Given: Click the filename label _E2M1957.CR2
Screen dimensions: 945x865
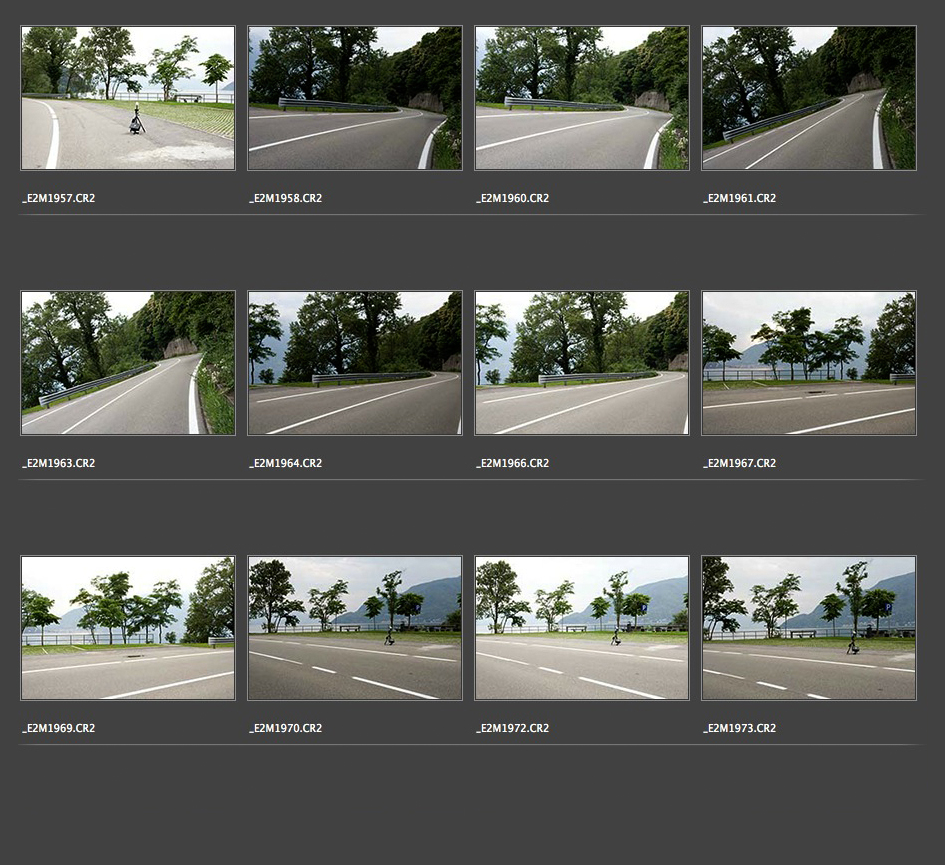Looking at the screenshot, I should (59, 199).
